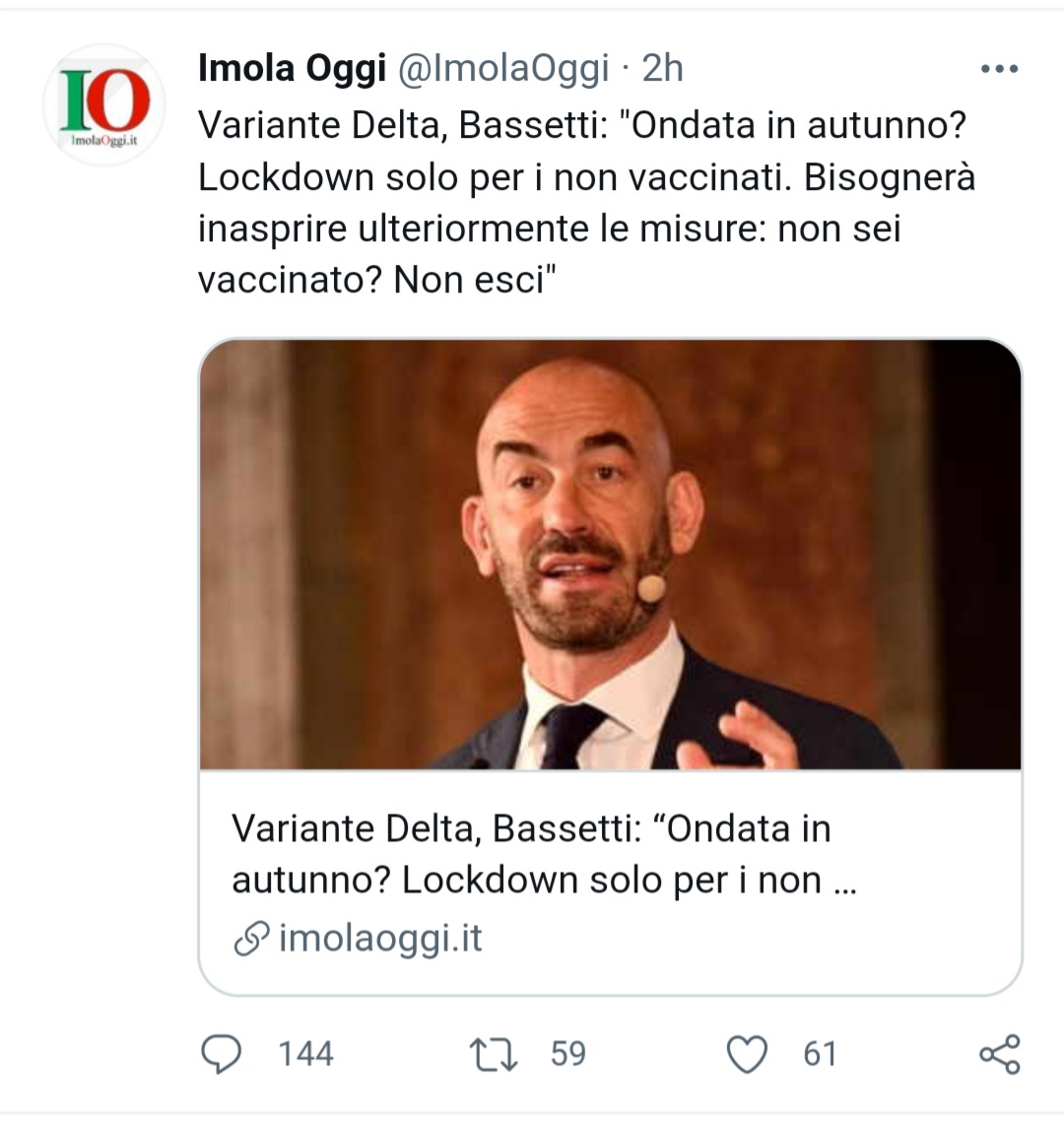The width and height of the screenshot is (1064, 1123).
Task: Click the tweet text line starting 'Lockdown solo'
Action: click(x=586, y=177)
